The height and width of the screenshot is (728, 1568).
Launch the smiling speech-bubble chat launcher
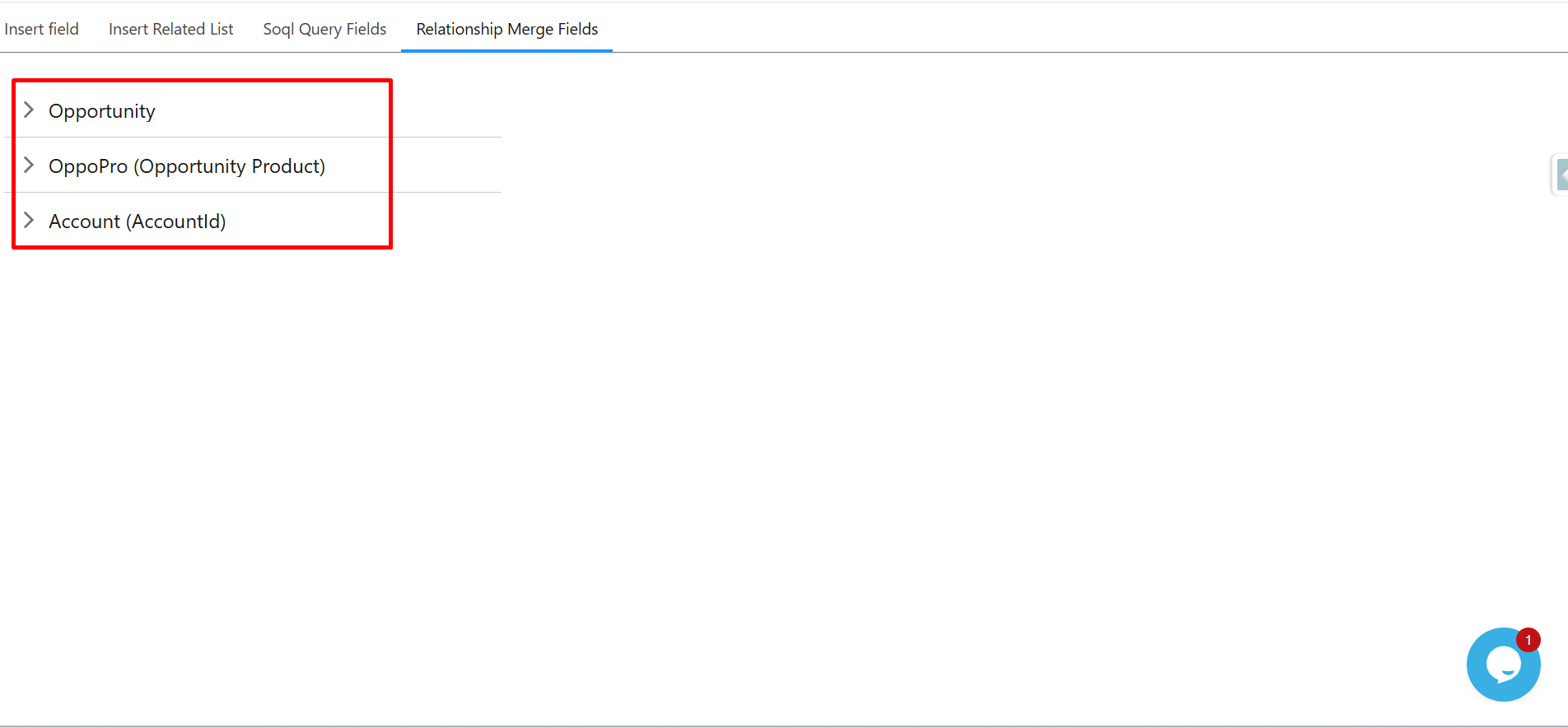point(1504,664)
